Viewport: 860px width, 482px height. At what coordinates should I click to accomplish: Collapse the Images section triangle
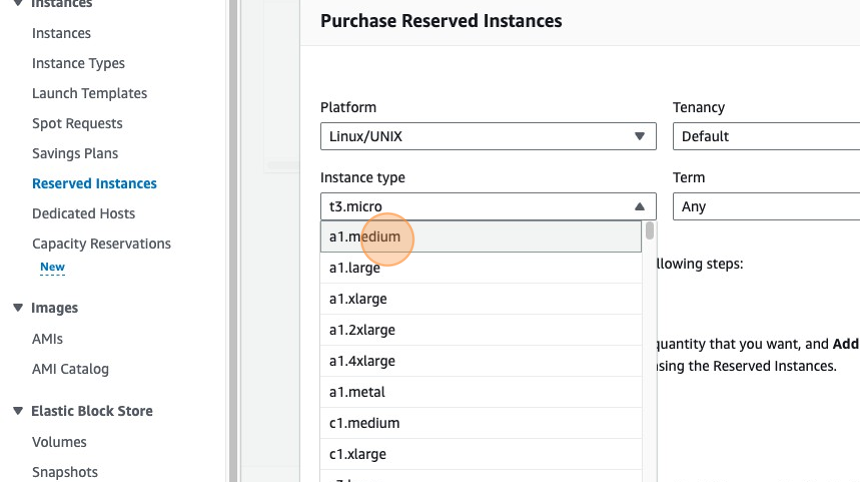[x=18, y=308]
